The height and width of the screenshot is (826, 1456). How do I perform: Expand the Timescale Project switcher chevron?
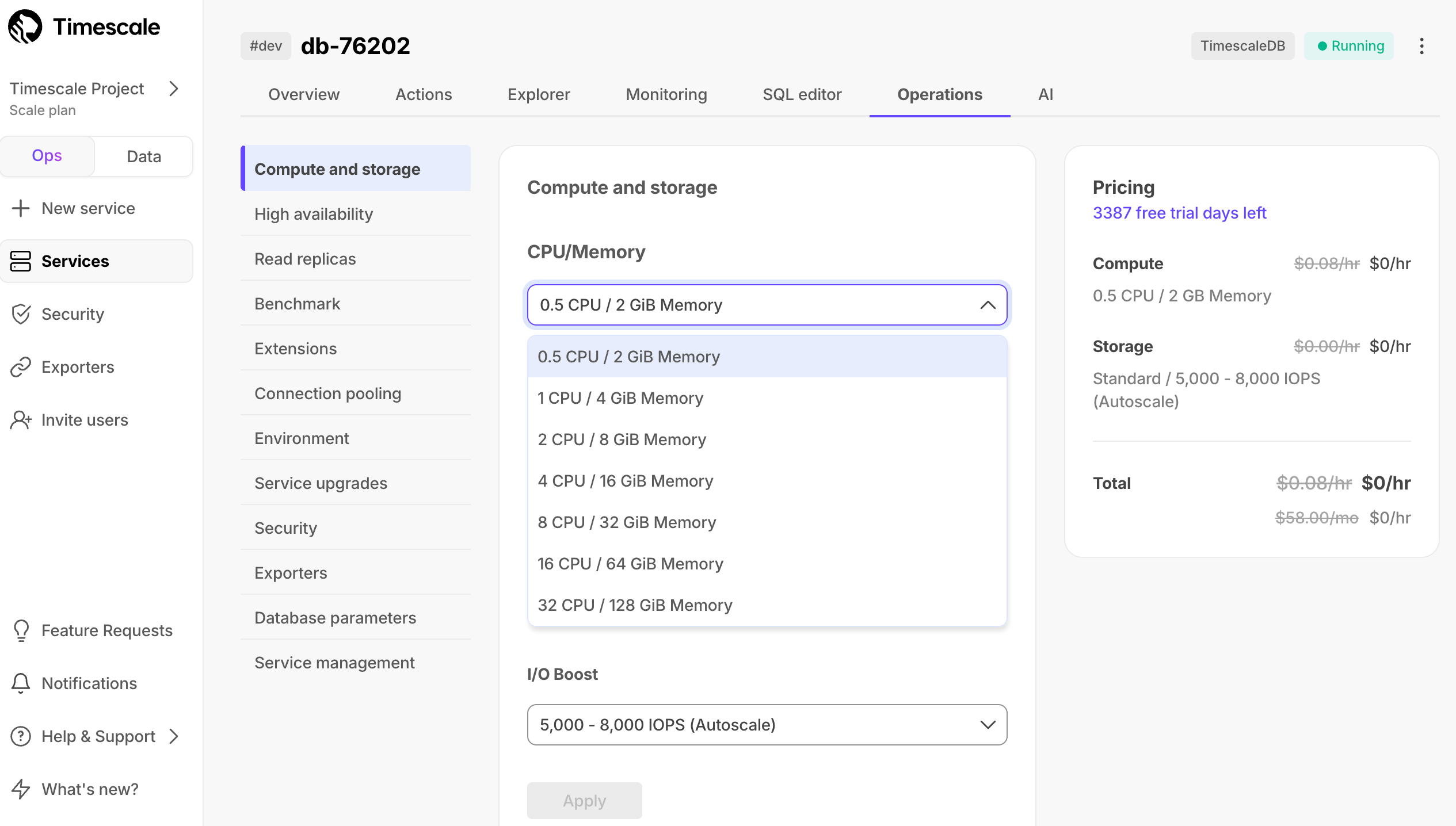point(174,89)
